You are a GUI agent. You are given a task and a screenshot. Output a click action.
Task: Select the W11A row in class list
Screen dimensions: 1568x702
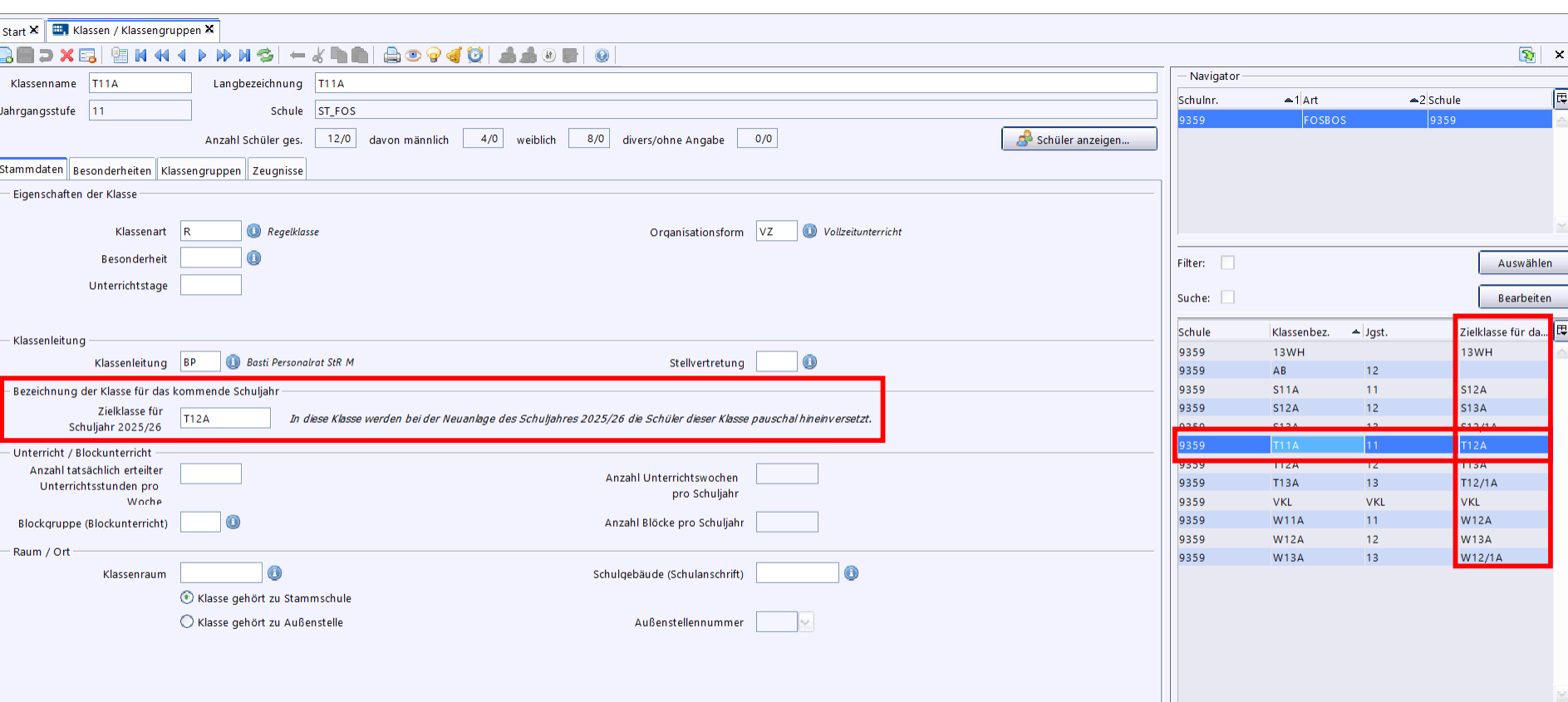[x=1289, y=520]
